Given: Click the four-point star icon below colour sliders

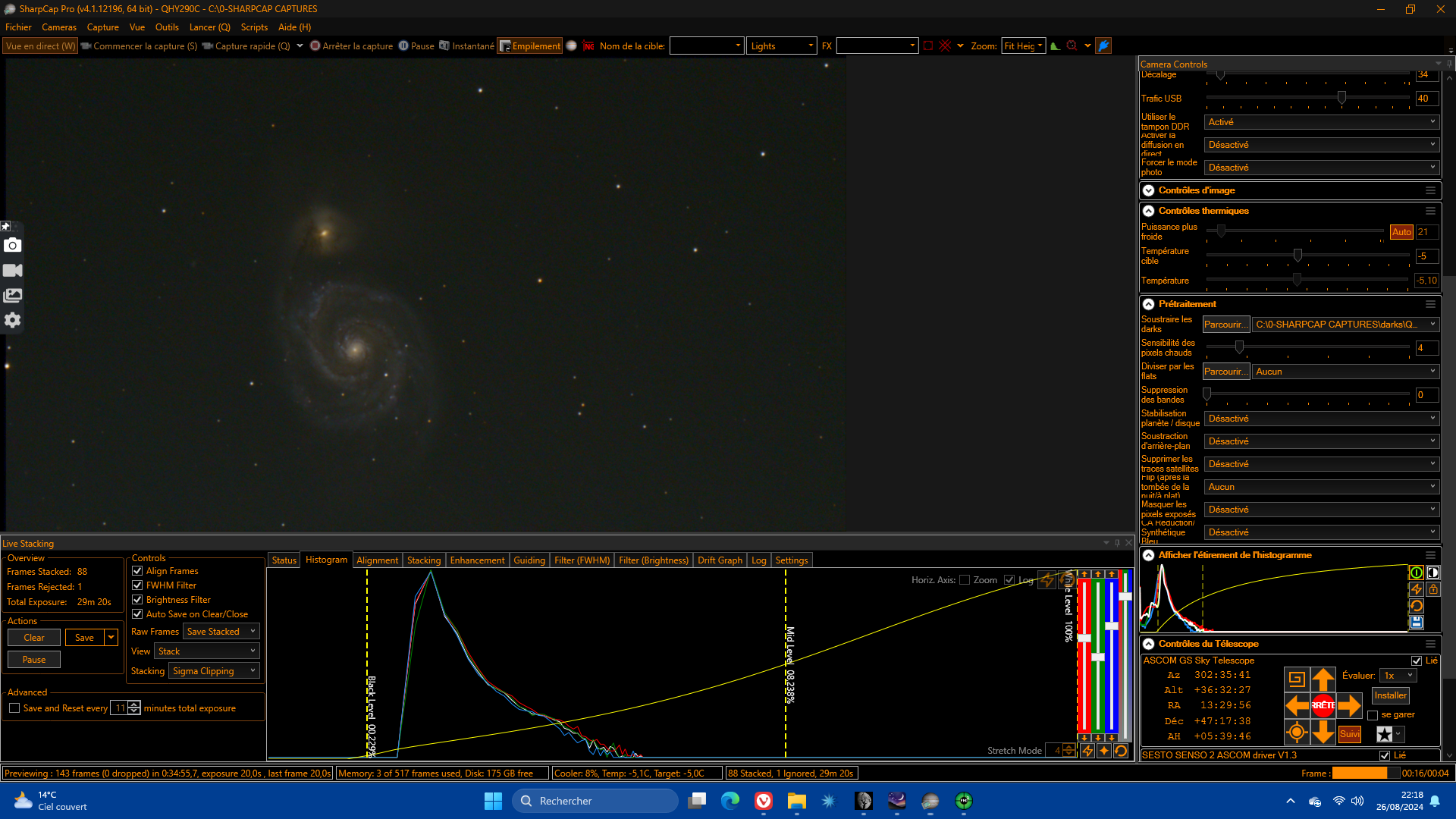Looking at the screenshot, I should 1104,751.
